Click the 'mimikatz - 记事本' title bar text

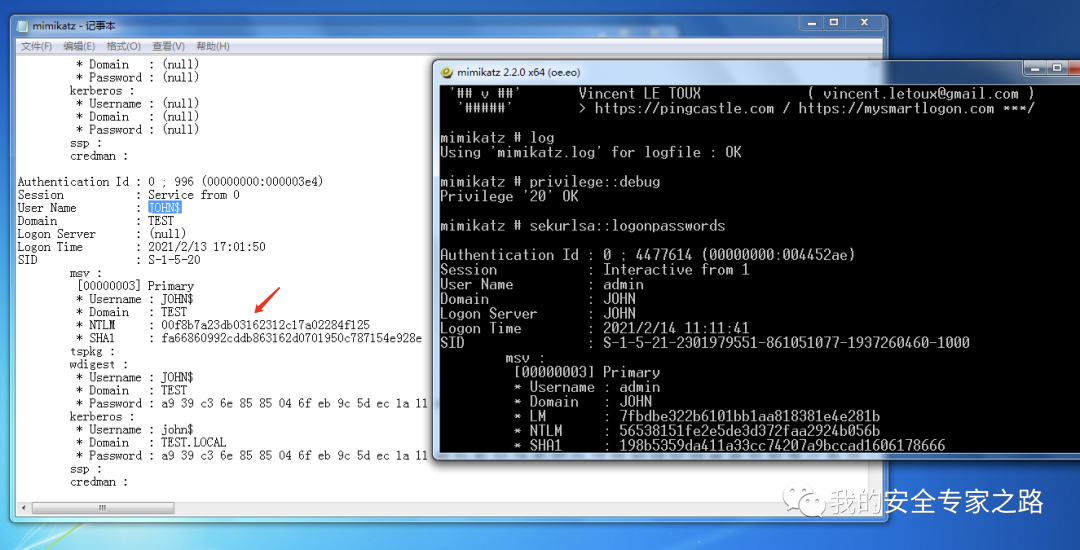coord(74,25)
